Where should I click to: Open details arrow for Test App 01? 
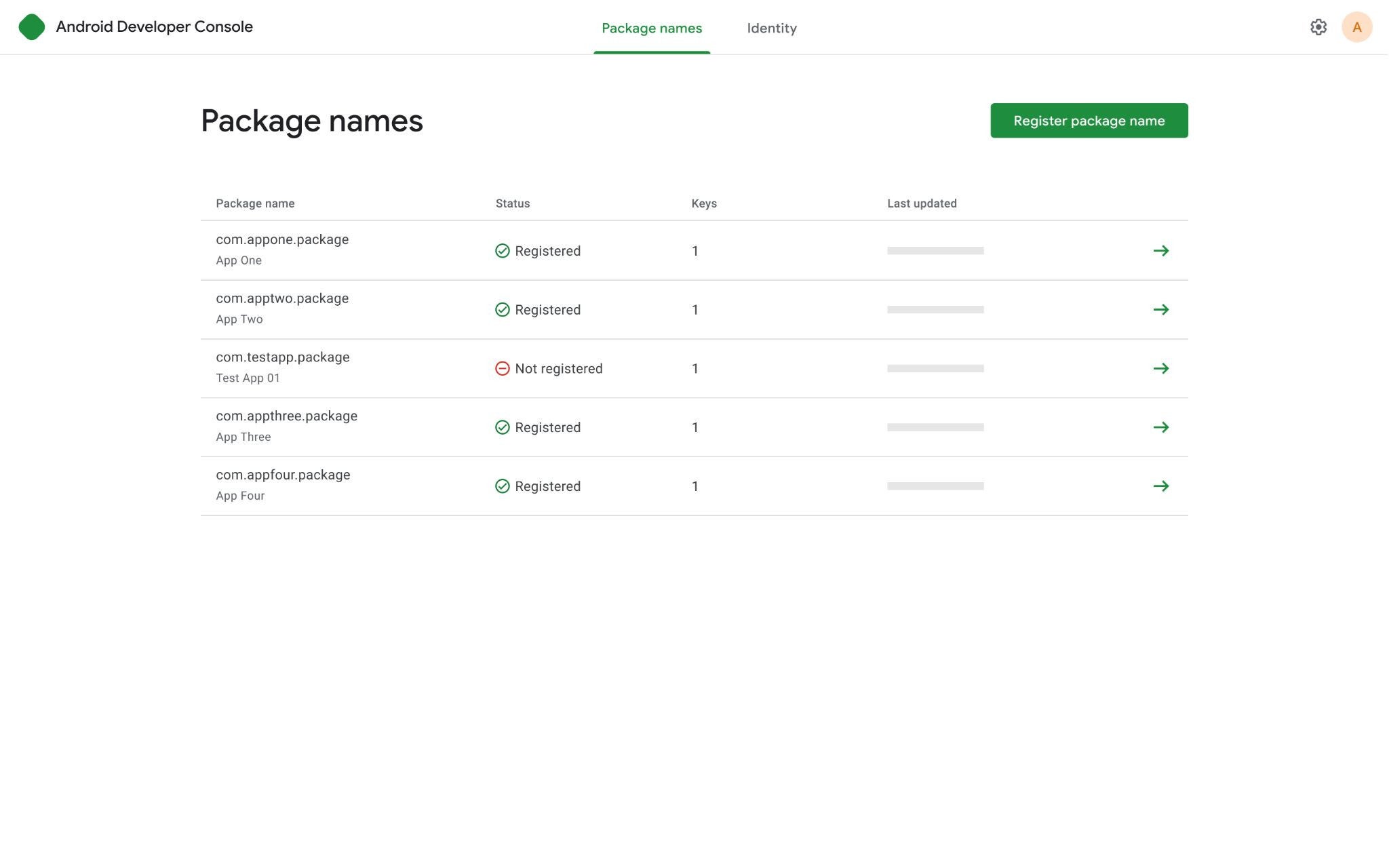coord(1161,368)
